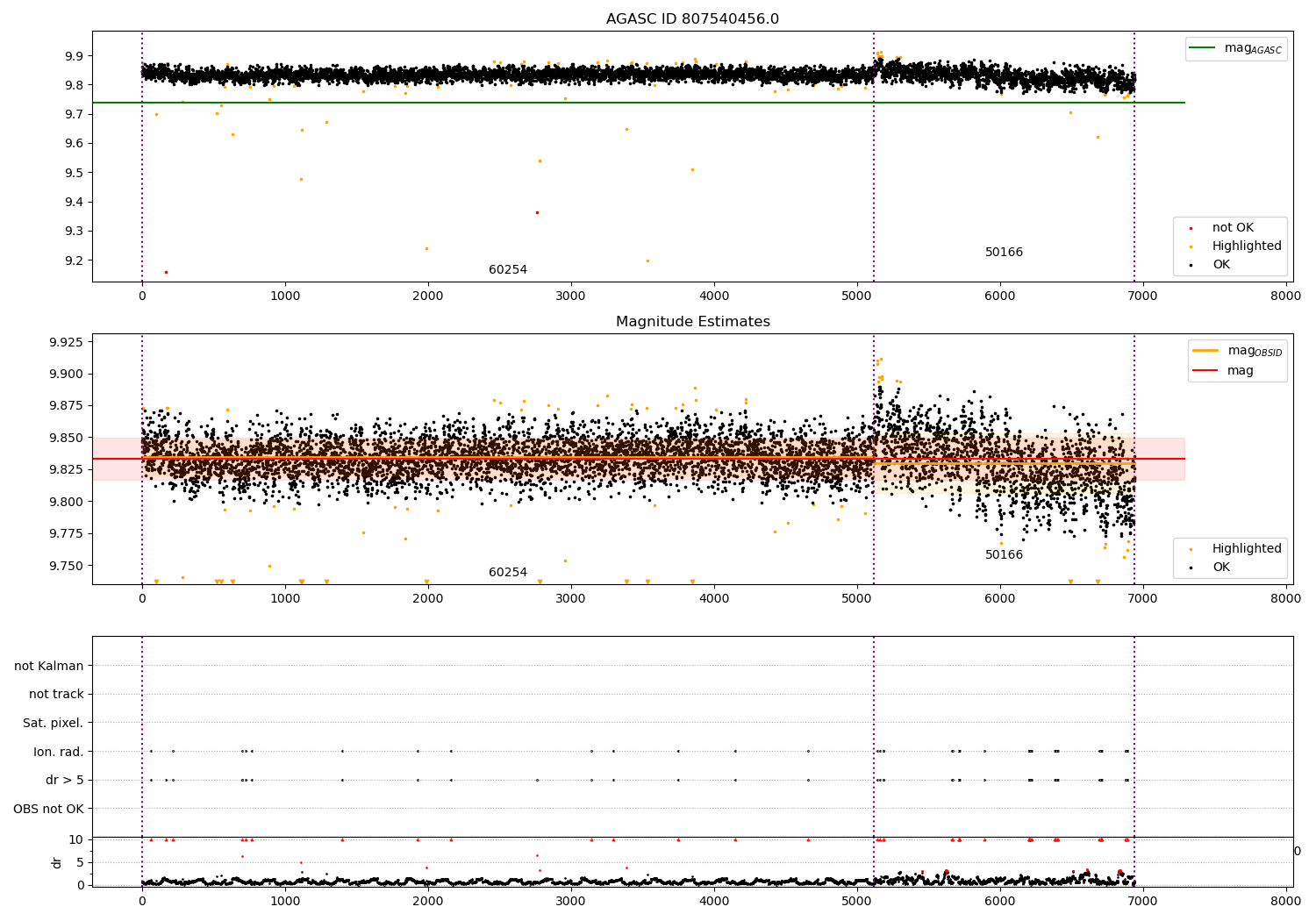The image size is (1316, 921).
Task: Click the 9.2 tick on top plot y-axis
Action: [x=74, y=261]
